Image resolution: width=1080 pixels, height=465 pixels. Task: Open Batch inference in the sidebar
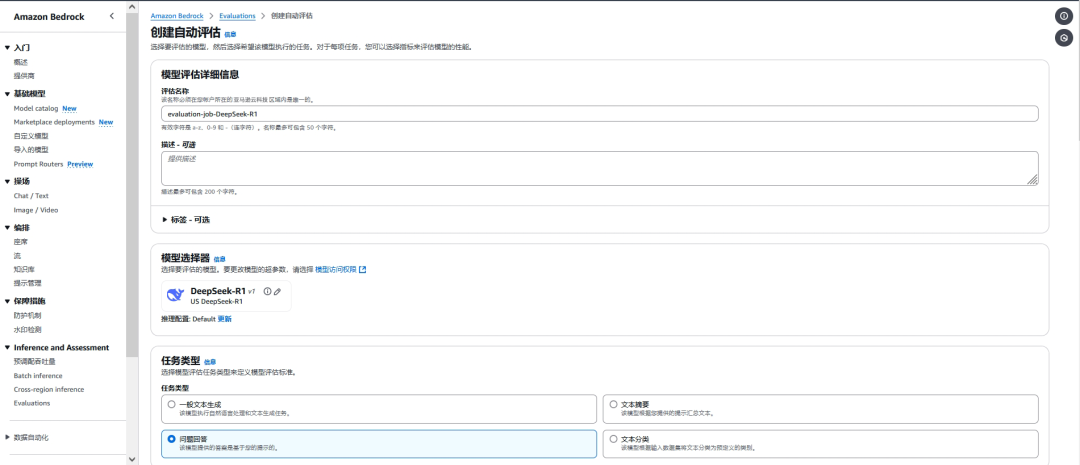point(38,375)
